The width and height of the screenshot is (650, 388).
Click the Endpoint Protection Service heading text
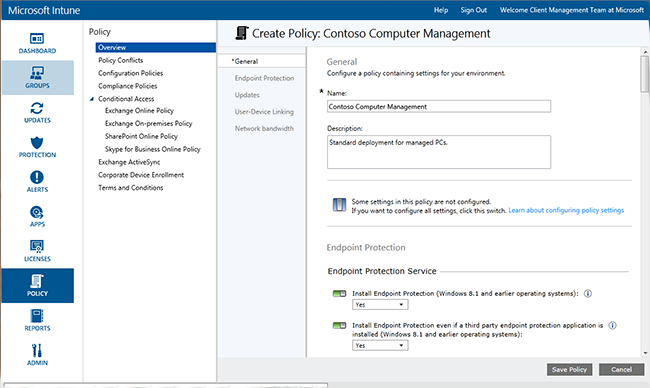point(382,271)
